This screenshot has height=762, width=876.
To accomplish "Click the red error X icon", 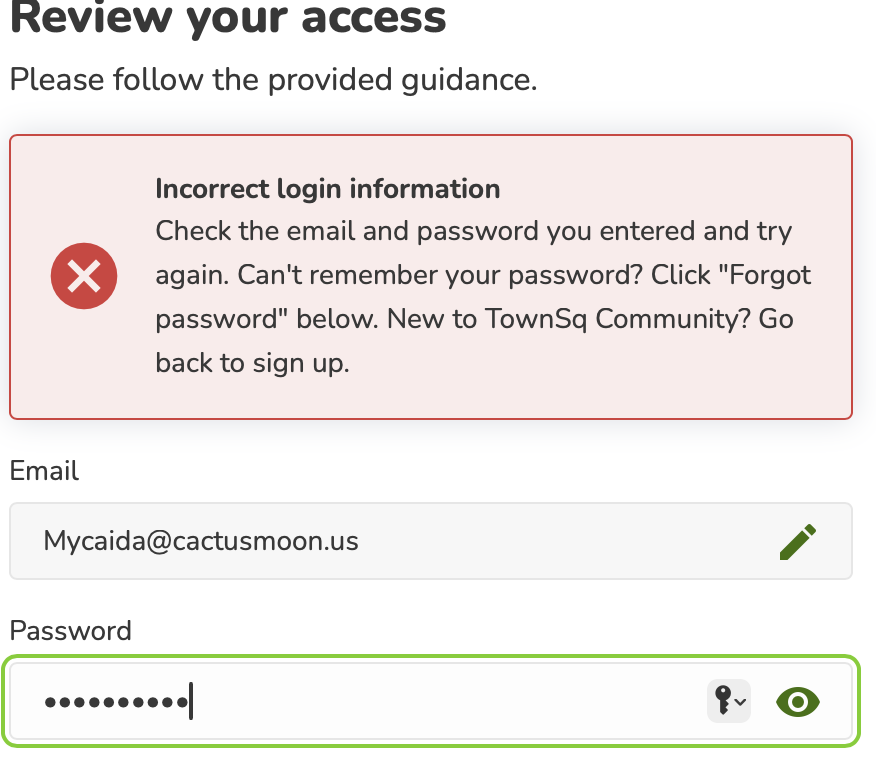I will 84,276.
